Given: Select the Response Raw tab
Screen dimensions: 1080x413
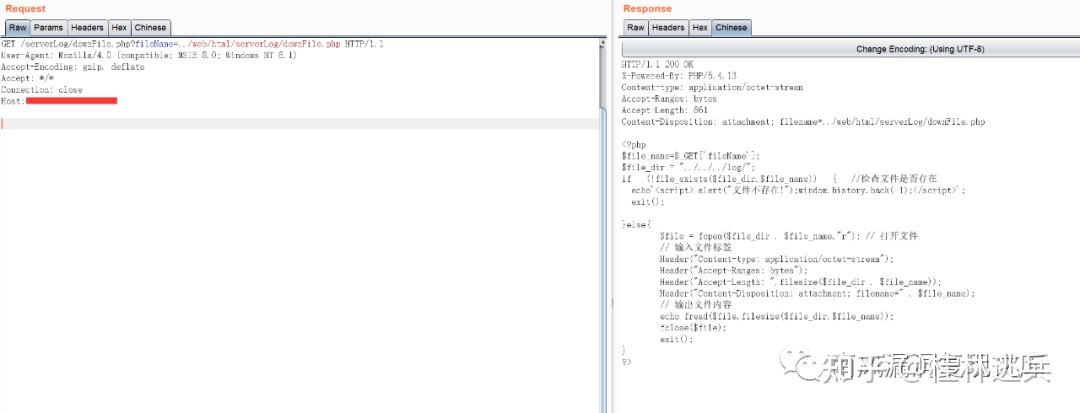Looking at the screenshot, I should (636, 28).
